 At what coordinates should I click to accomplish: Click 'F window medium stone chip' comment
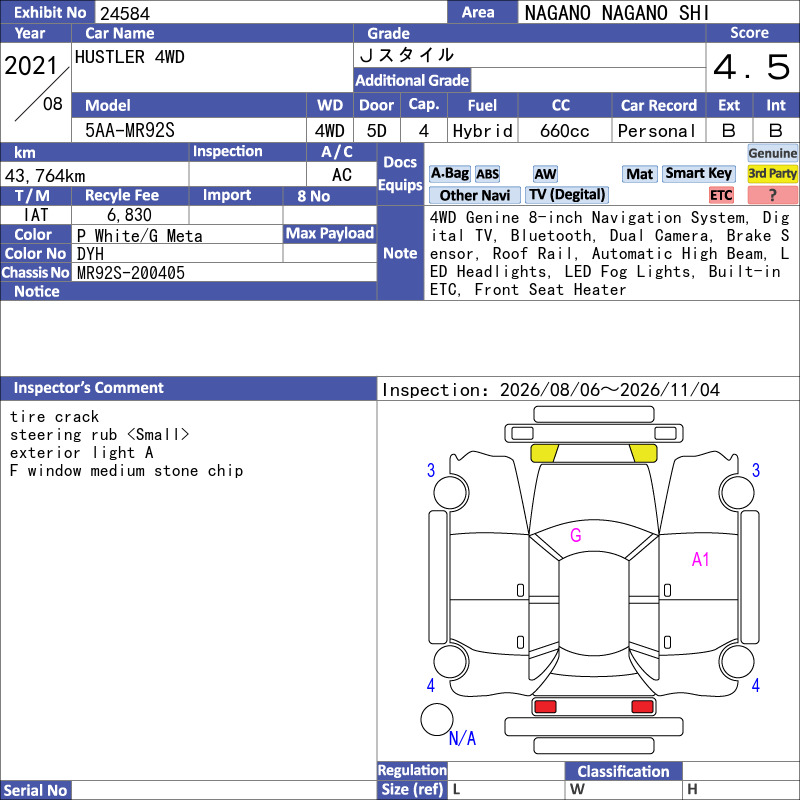127,470
